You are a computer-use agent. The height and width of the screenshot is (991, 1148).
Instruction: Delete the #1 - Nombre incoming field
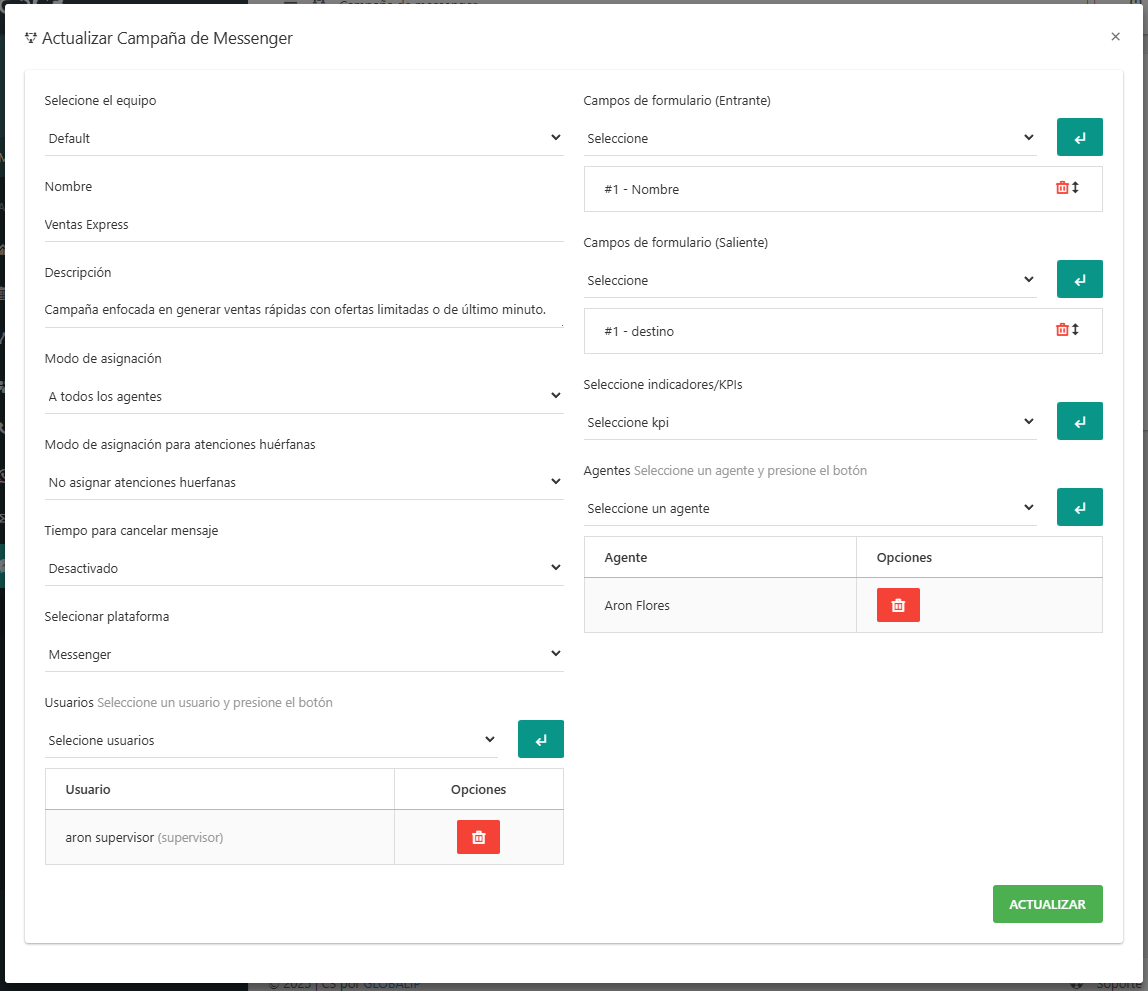coord(1062,188)
